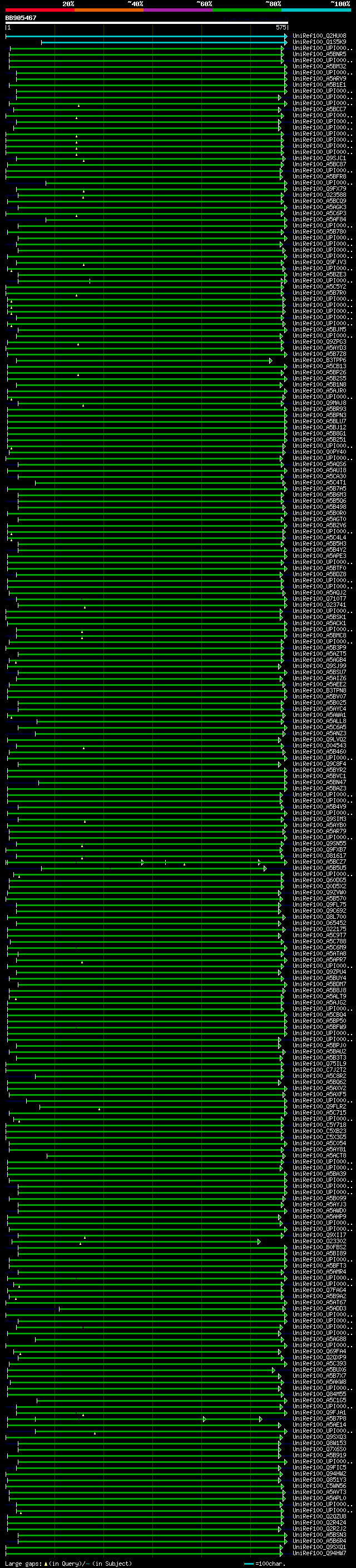Choose hit UniRef100_Q9C8F4
The width and height of the screenshot is (356, 1568).
(x=319, y=764)
